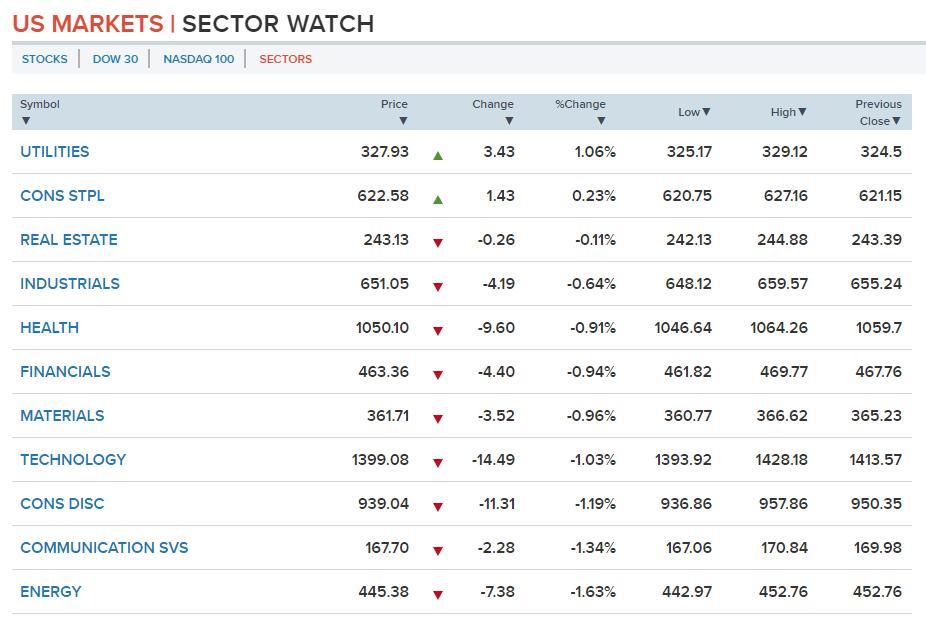Sort table by Symbol column arrow

tap(26, 121)
